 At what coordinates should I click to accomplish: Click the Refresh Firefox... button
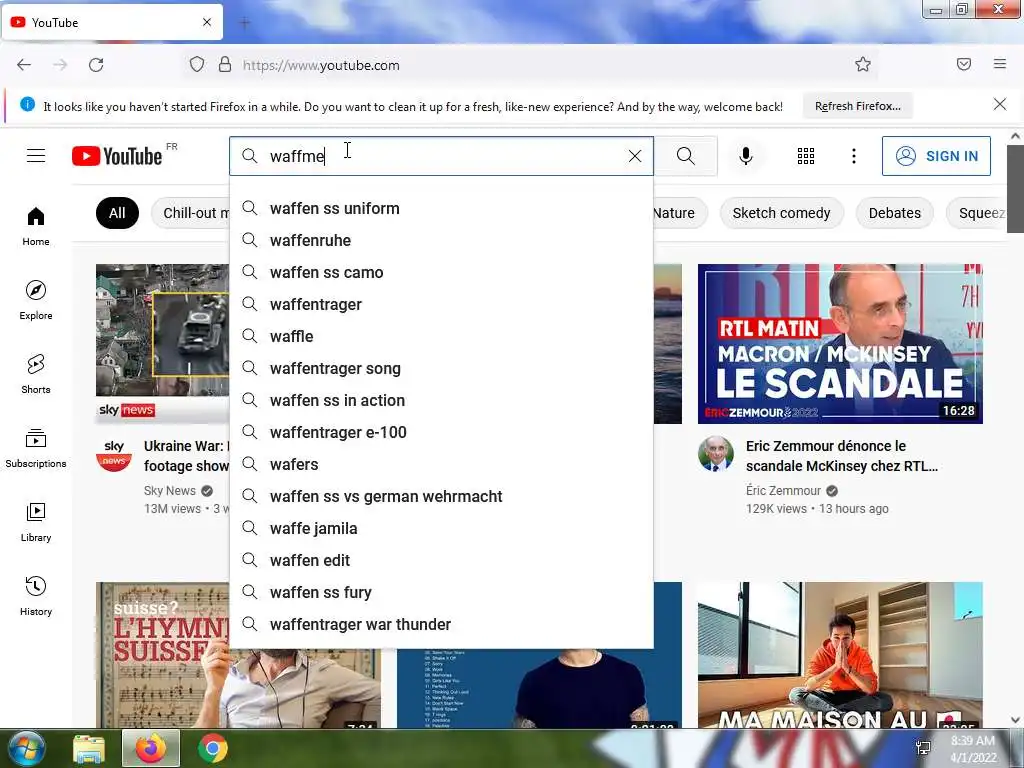pyautogui.click(x=857, y=106)
